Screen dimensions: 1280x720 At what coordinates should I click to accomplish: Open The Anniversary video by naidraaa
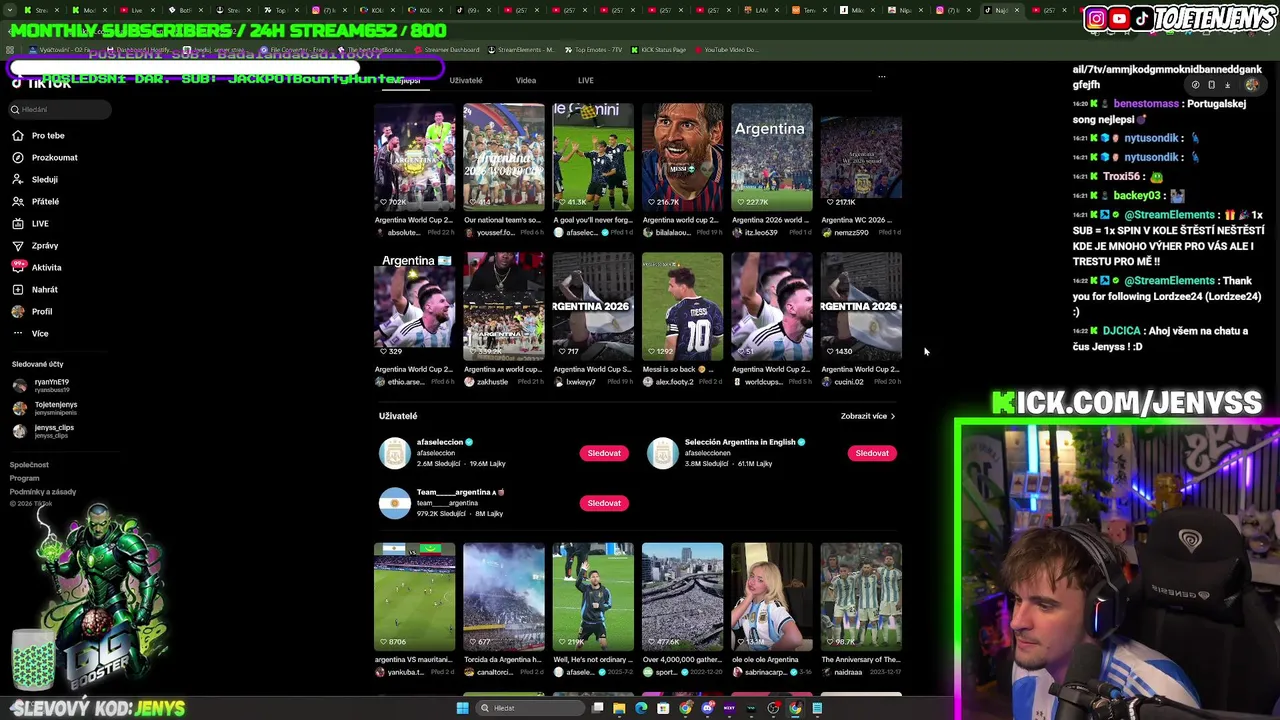pyautogui.click(x=861, y=597)
